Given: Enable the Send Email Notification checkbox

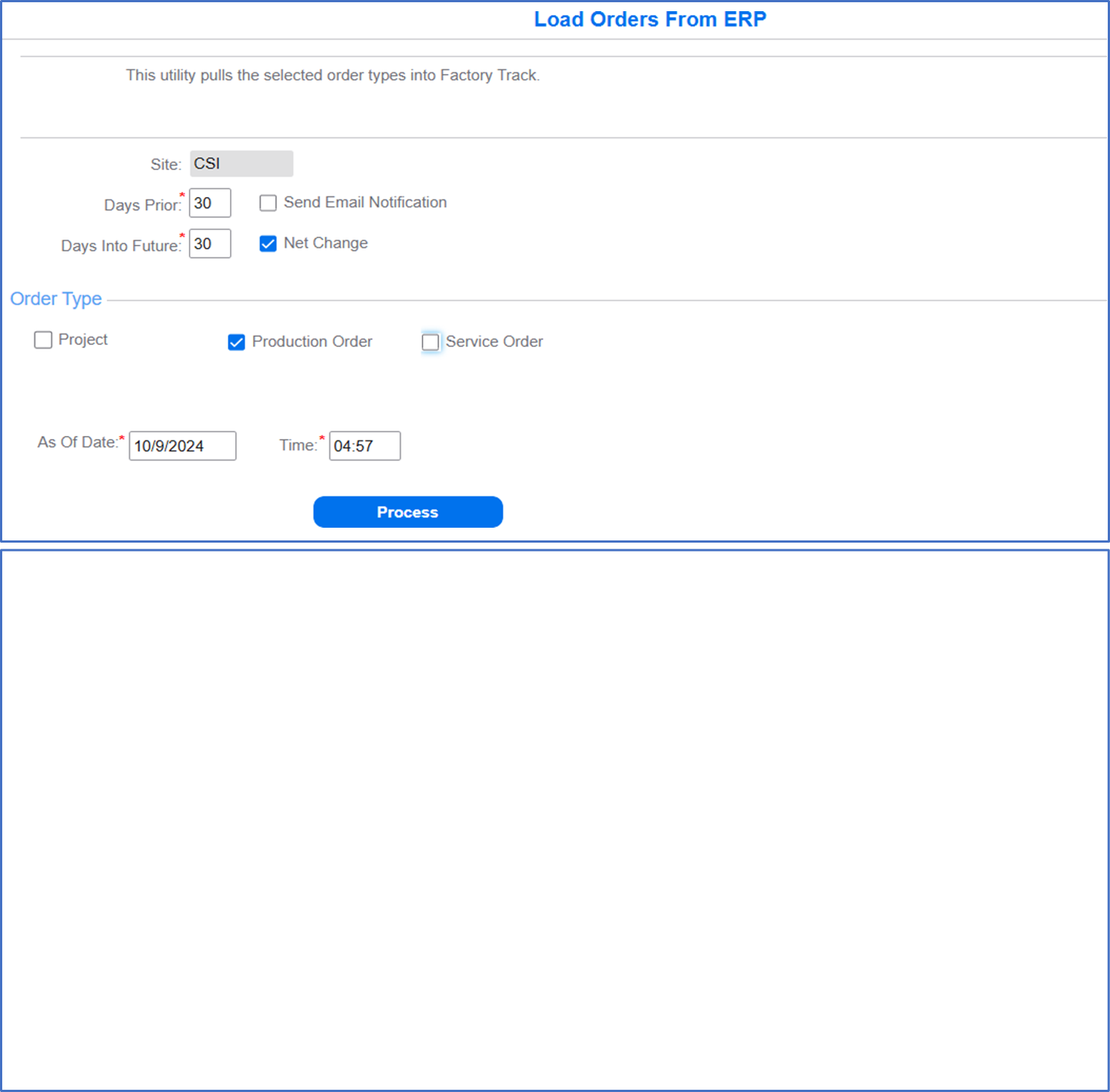Looking at the screenshot, I should pyautogui.click(x=267, y=202).
